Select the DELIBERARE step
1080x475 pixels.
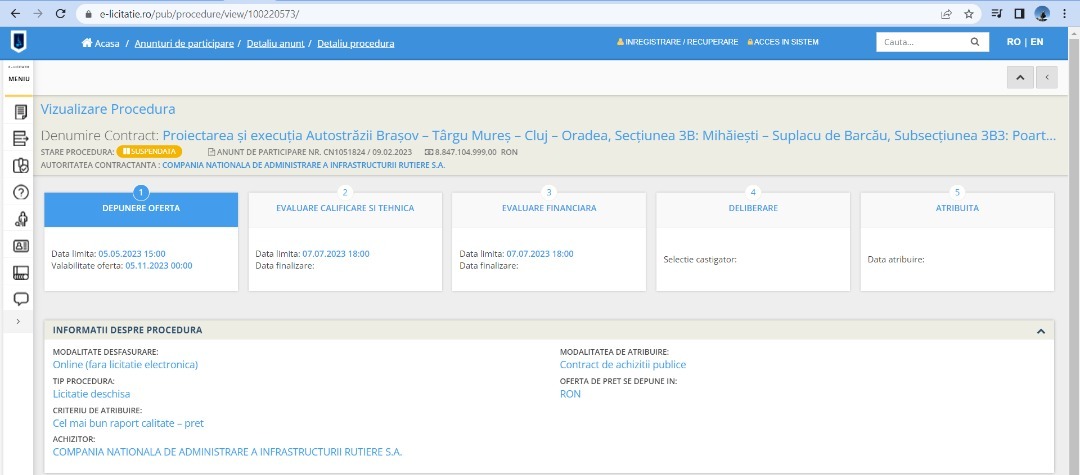pyautogui.click(x=753, y=209)
